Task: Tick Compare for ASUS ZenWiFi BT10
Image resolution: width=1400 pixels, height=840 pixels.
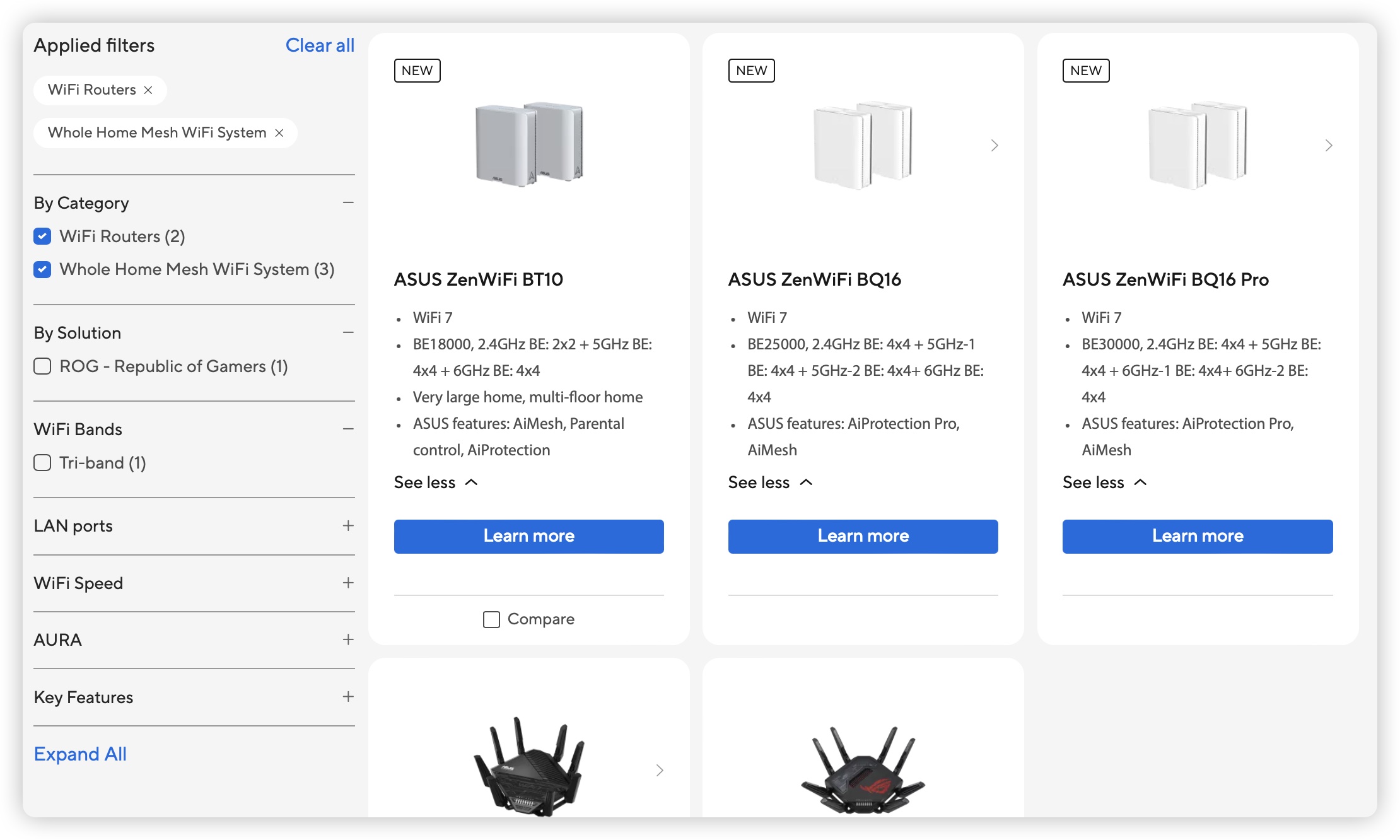Action: click(491, 619)
